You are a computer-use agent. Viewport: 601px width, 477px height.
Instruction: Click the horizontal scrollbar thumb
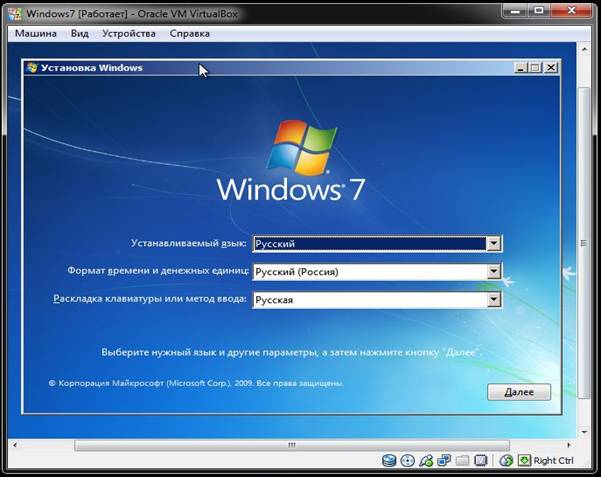292,445
